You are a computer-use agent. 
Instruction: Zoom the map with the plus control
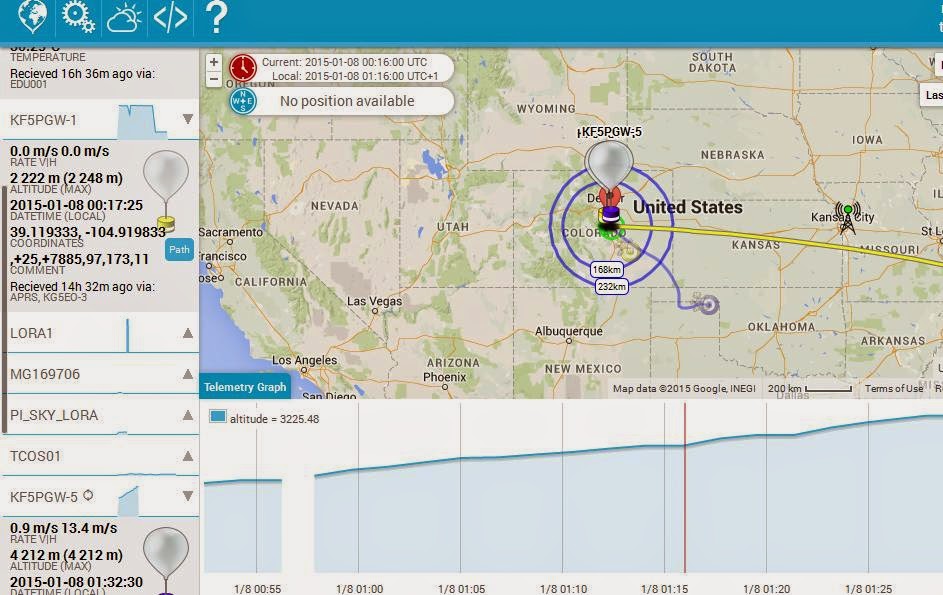point(213,62)
